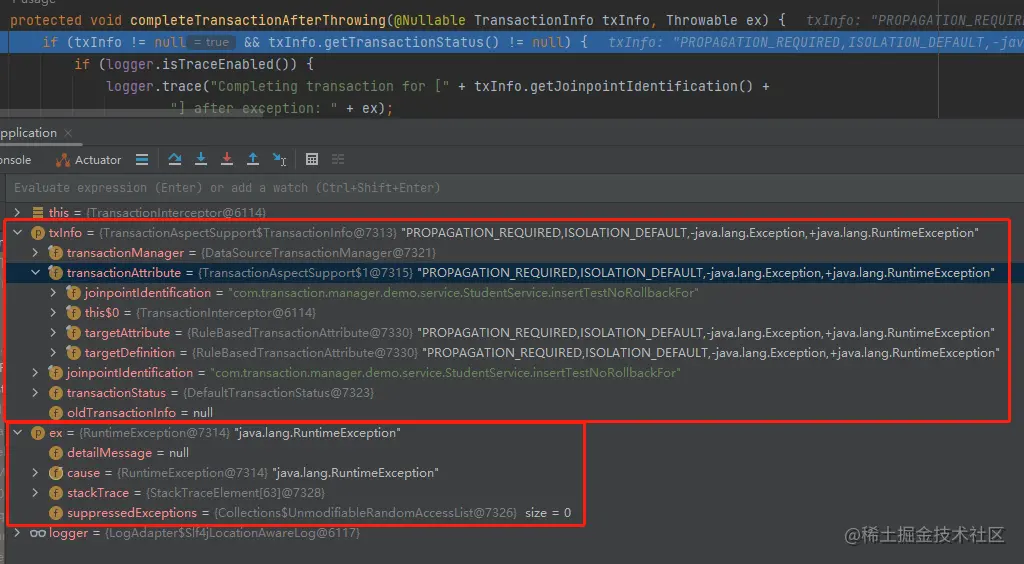1024x564 pixels.
Task: Click the Step Out debugger icon
Action: 253,159
